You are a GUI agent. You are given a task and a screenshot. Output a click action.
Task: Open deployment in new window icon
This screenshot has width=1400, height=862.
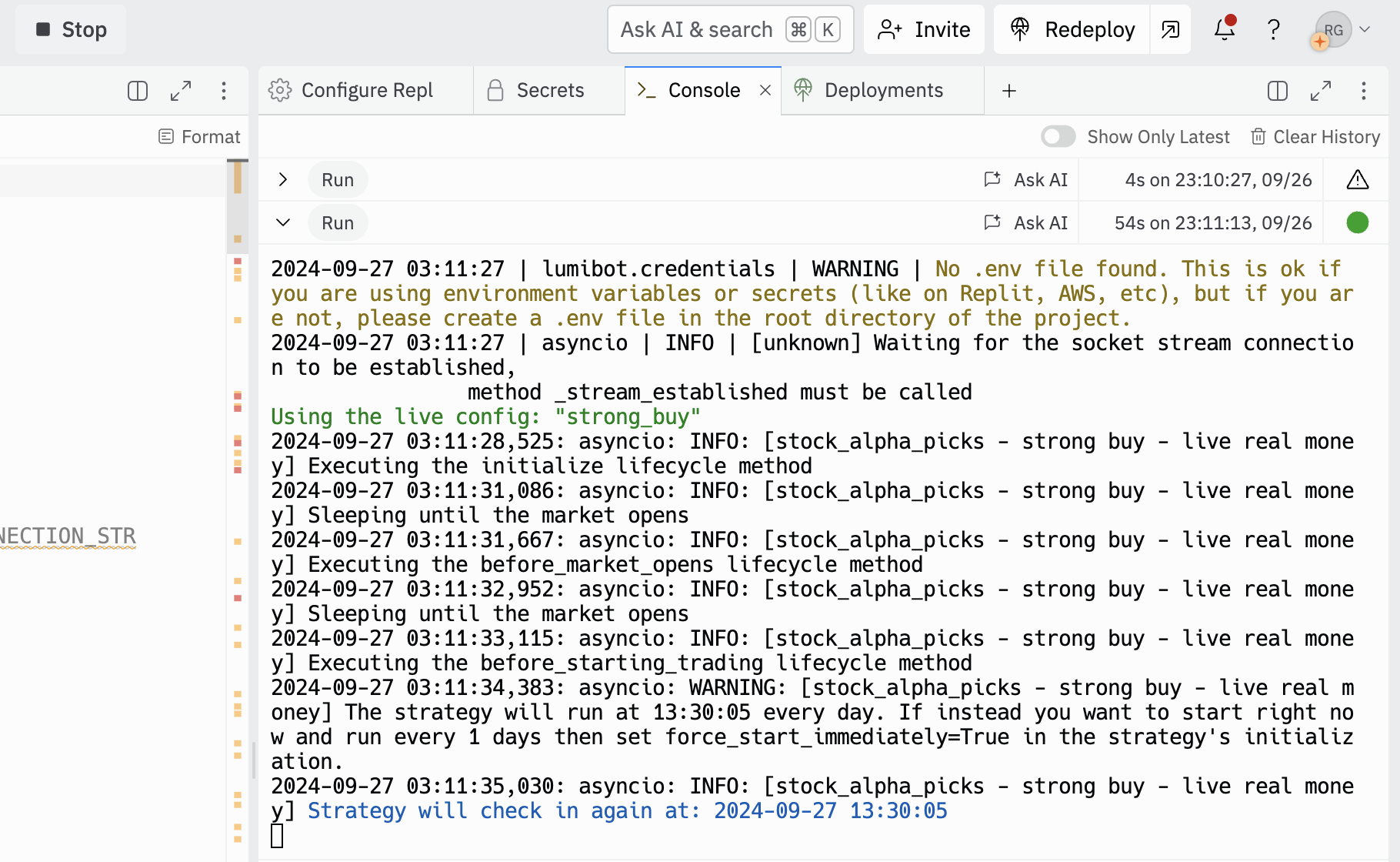[1170, 29]
